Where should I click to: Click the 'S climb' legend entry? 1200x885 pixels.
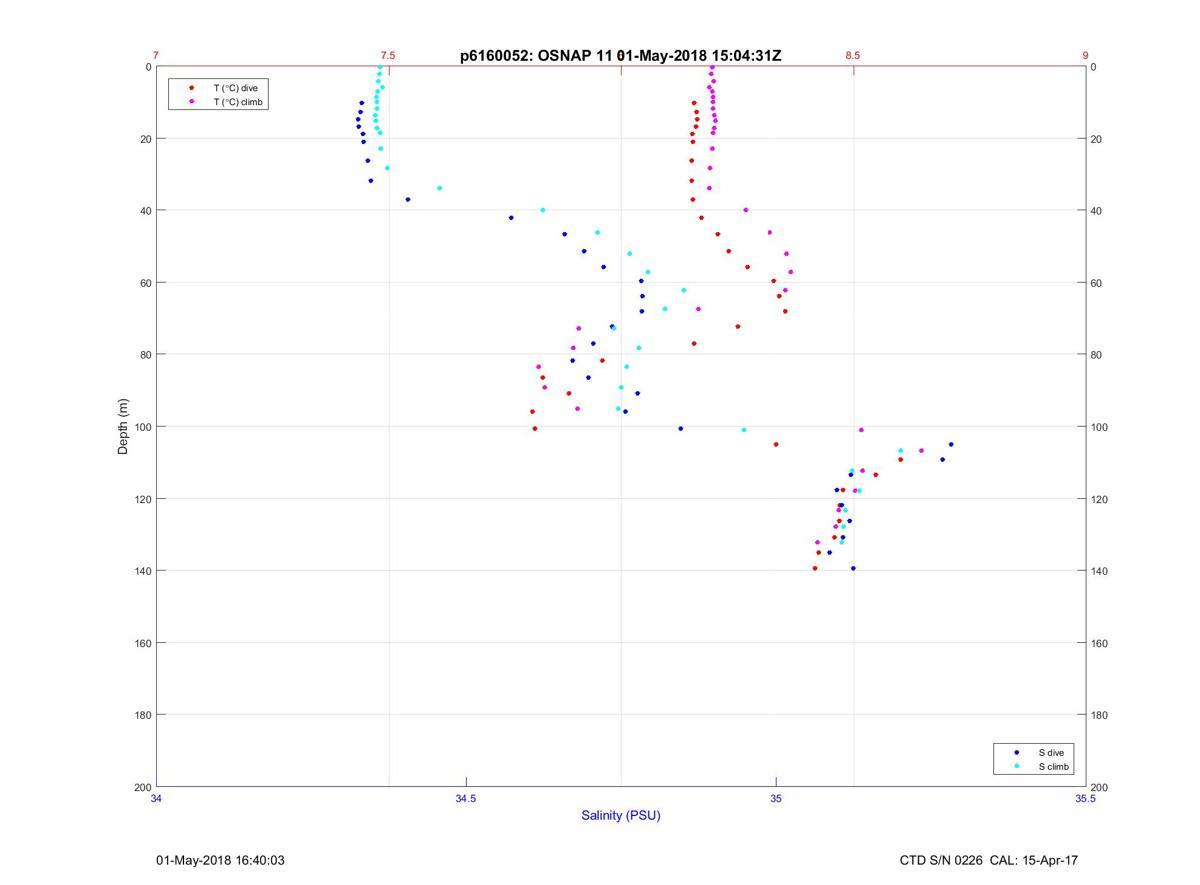[x=1054, y=767]
